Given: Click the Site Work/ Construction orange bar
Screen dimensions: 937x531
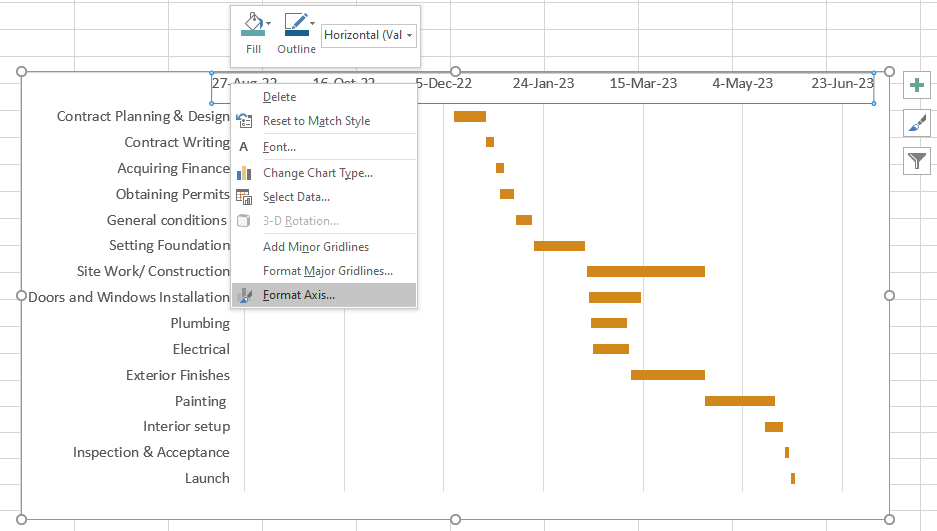Looking at the screenshot, I should pyautogui.click(x=645, y=271).
